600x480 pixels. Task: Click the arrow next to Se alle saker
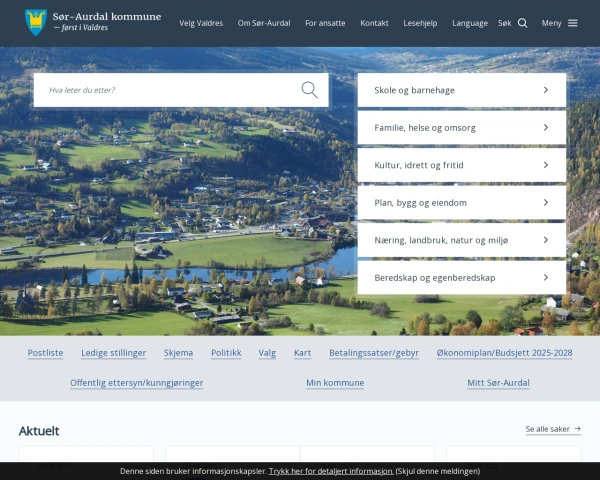point(577,429)
